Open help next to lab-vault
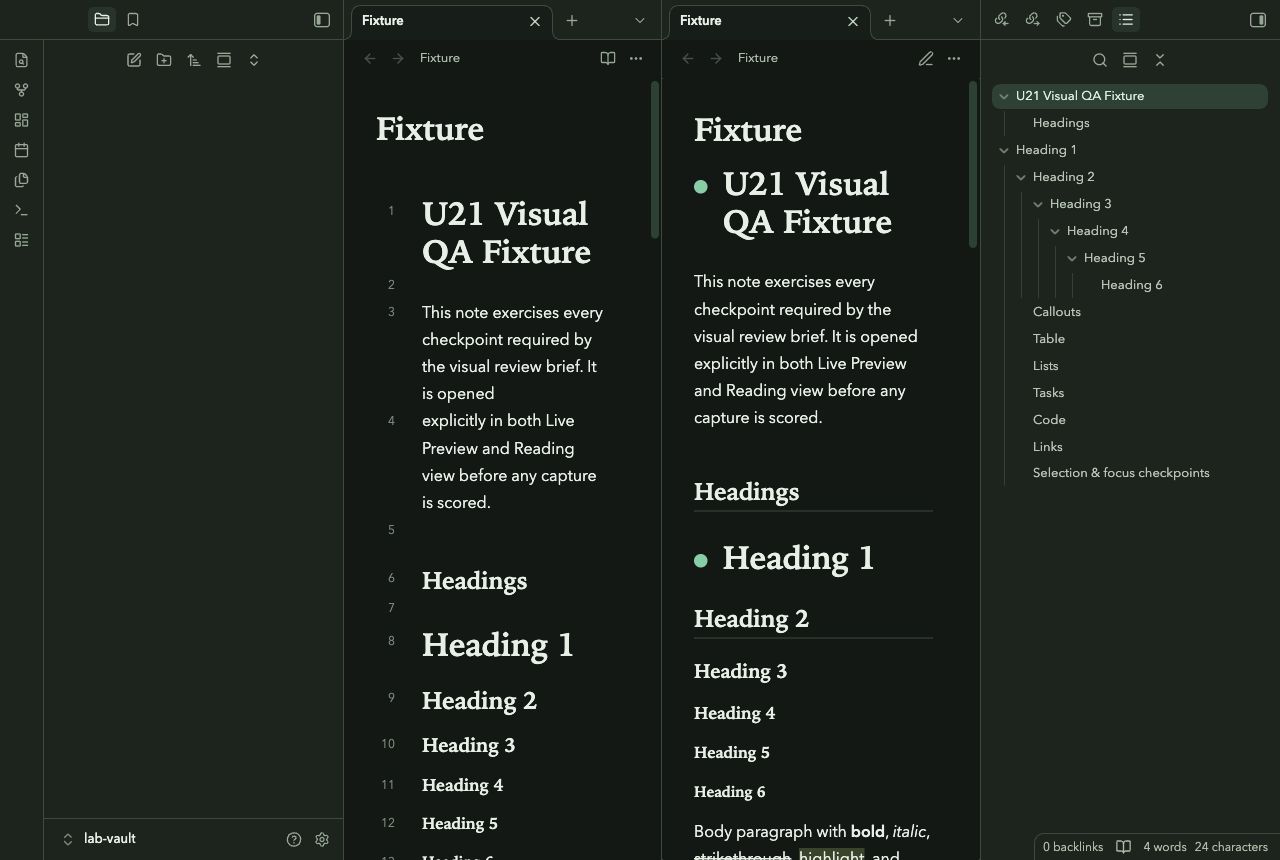This screenshot has height=860, width=1280. coord(294,840)
